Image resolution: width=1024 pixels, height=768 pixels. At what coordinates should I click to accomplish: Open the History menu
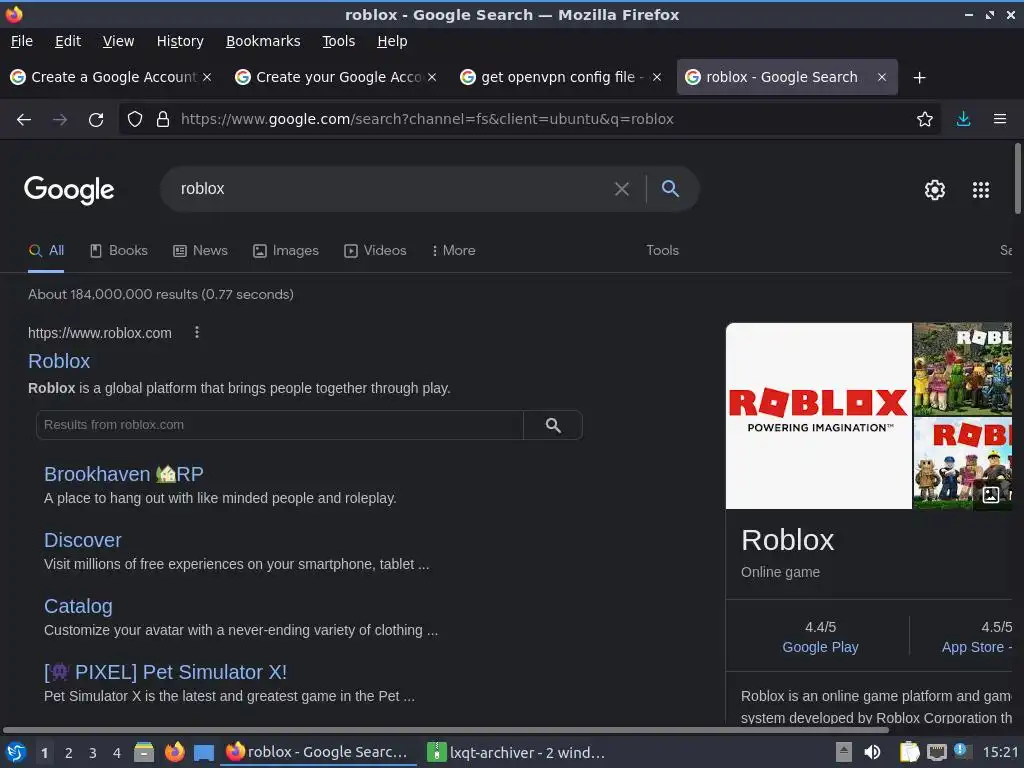[180, 41]
